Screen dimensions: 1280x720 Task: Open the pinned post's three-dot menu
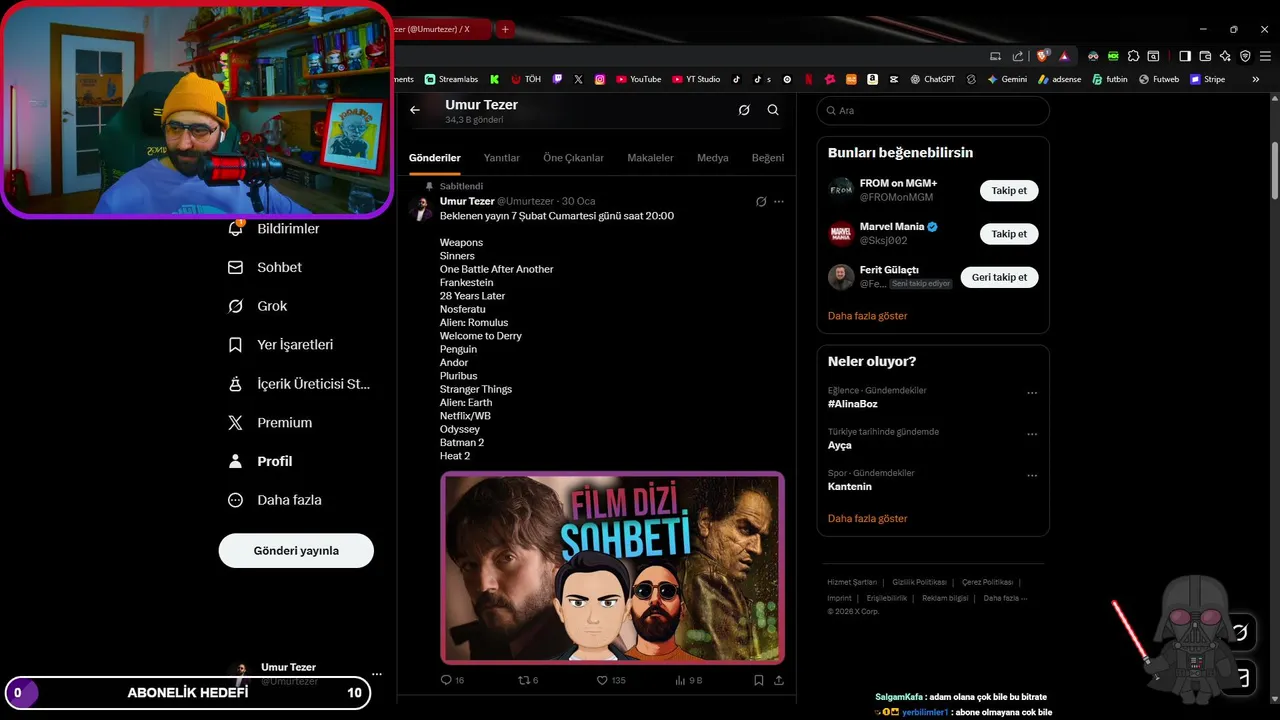[779, 202]
